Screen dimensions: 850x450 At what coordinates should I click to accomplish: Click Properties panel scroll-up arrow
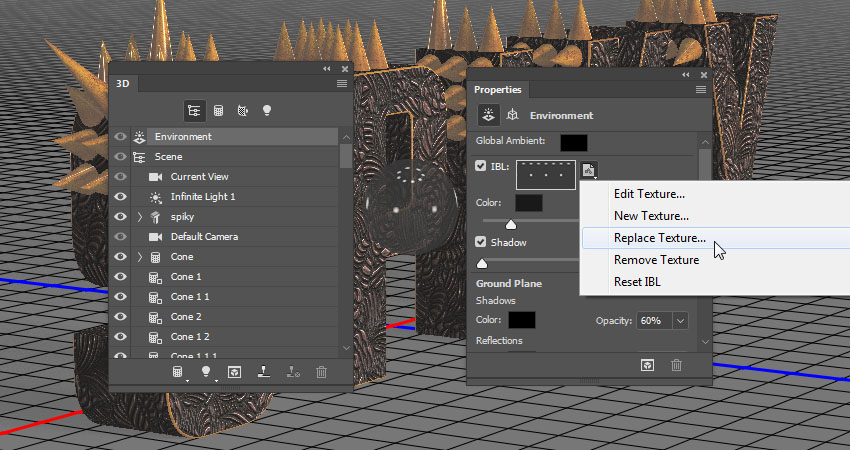(705, 142)
